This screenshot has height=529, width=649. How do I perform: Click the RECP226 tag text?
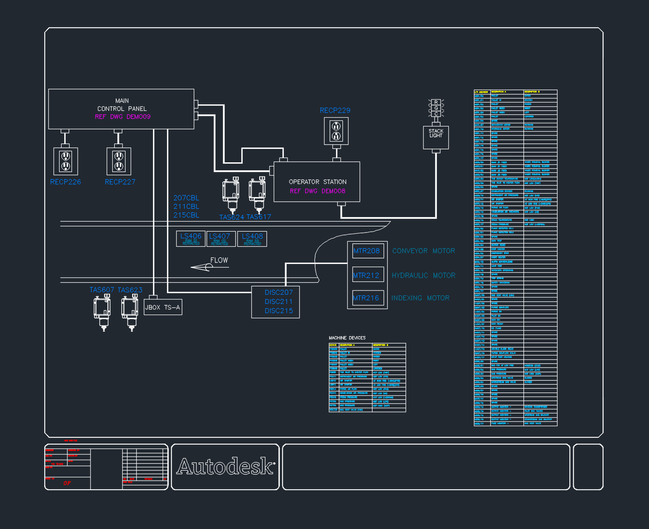[65, 182]
